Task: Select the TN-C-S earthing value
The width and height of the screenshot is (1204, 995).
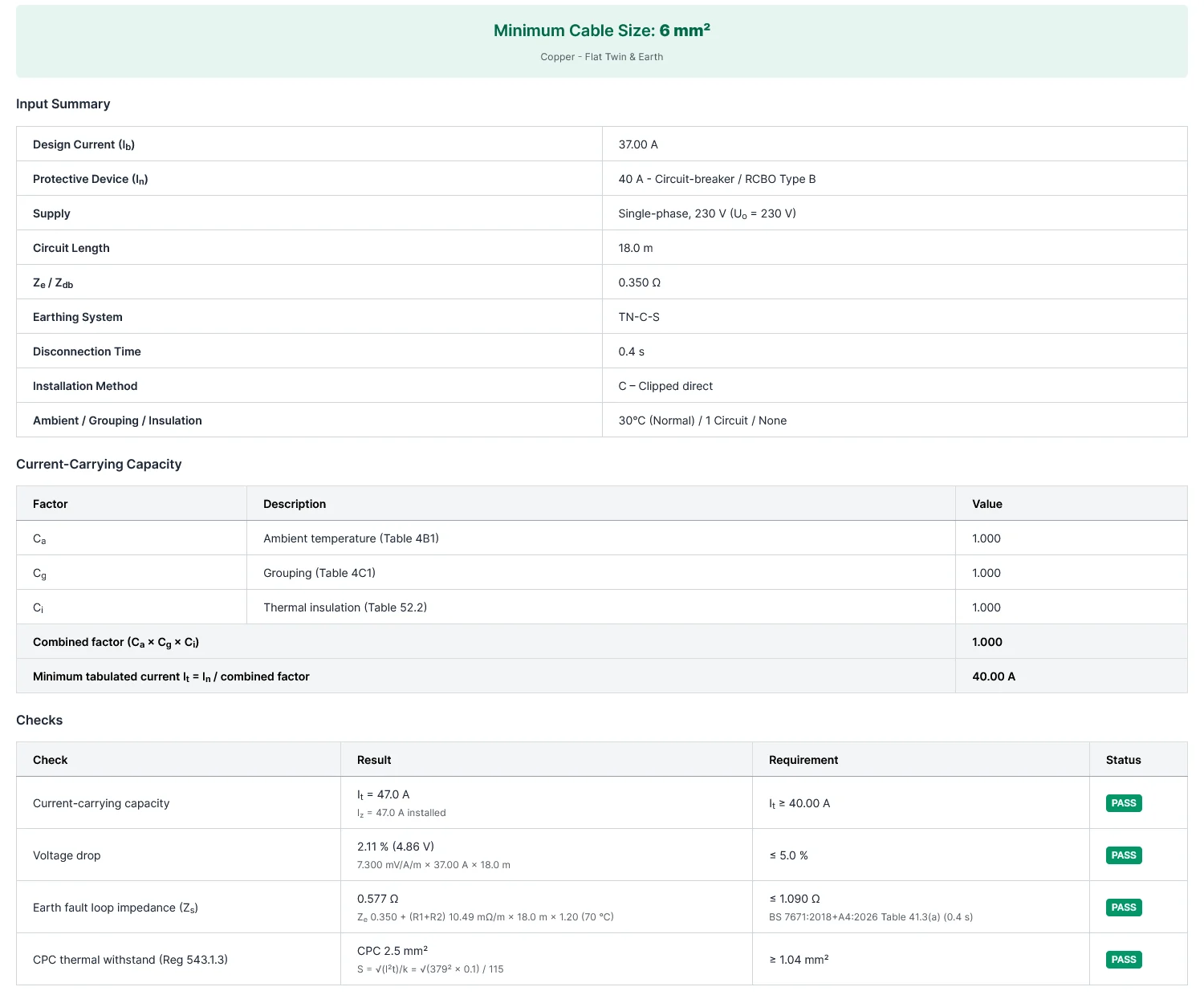Action: pyautogui.click(x=639, y=317)
